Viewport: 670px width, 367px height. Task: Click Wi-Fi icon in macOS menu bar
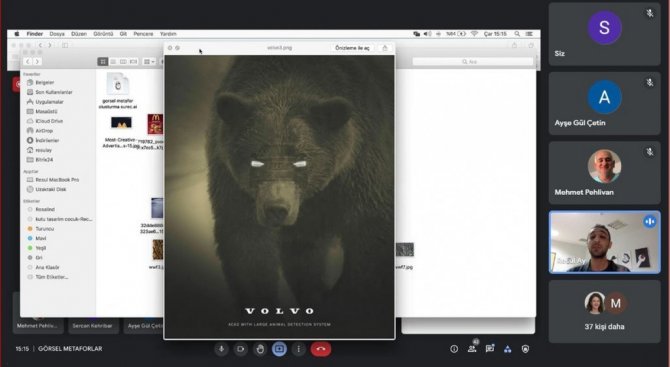[474, 34]
